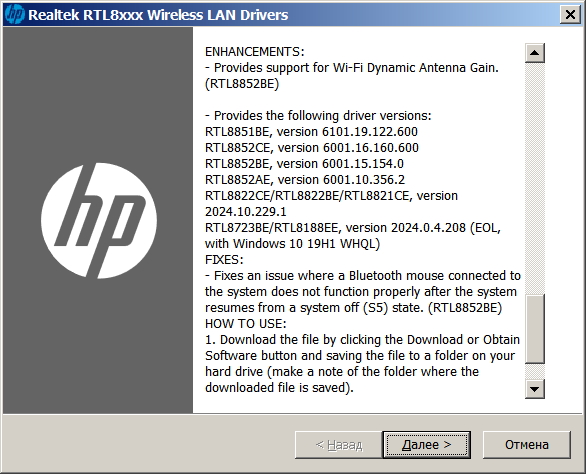Click the RTL8852BE version 6001.15.154.0 line
The image size is (586, 474).
304,164
